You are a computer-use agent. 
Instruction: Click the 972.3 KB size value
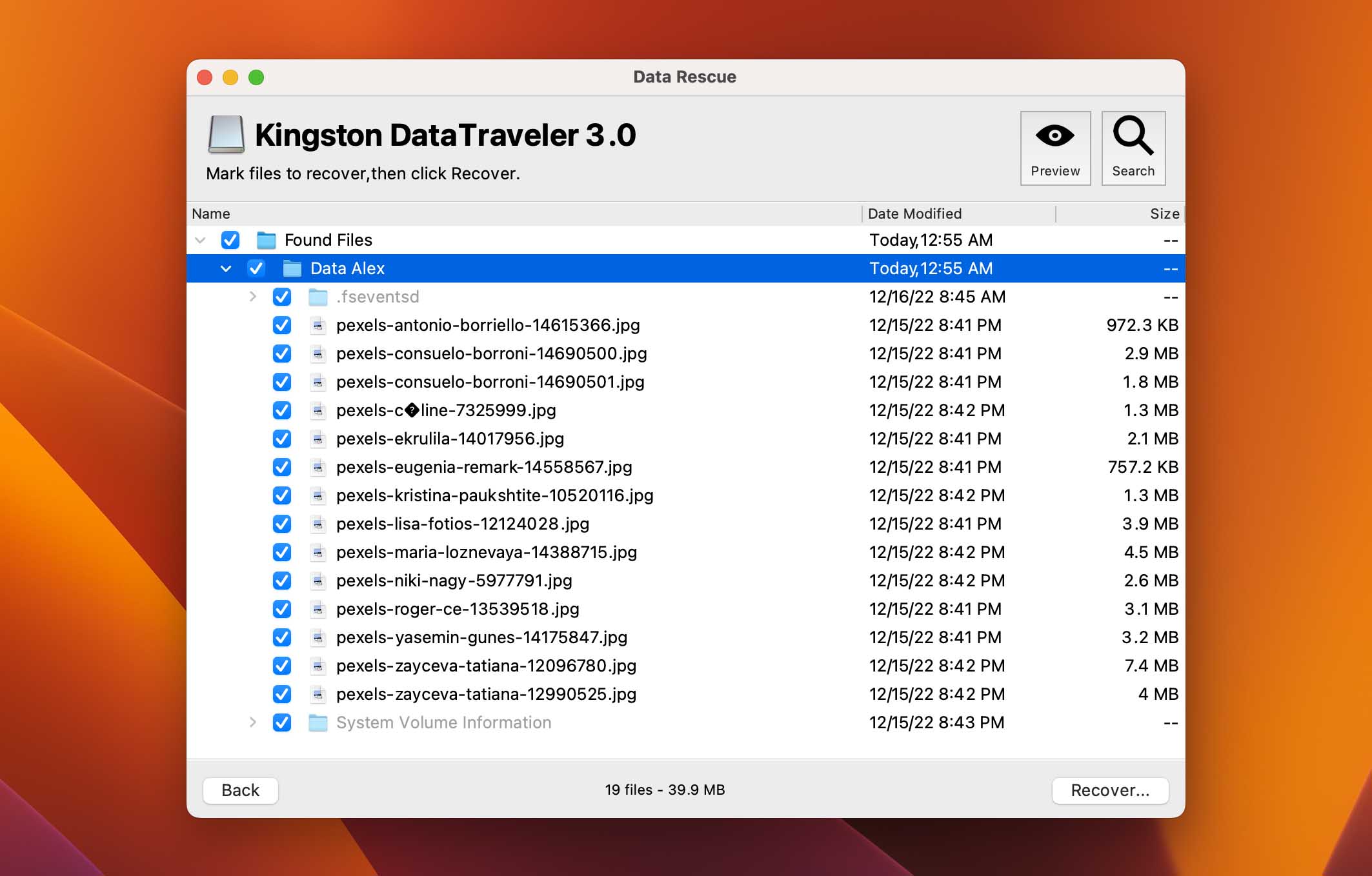point(1142,326)
